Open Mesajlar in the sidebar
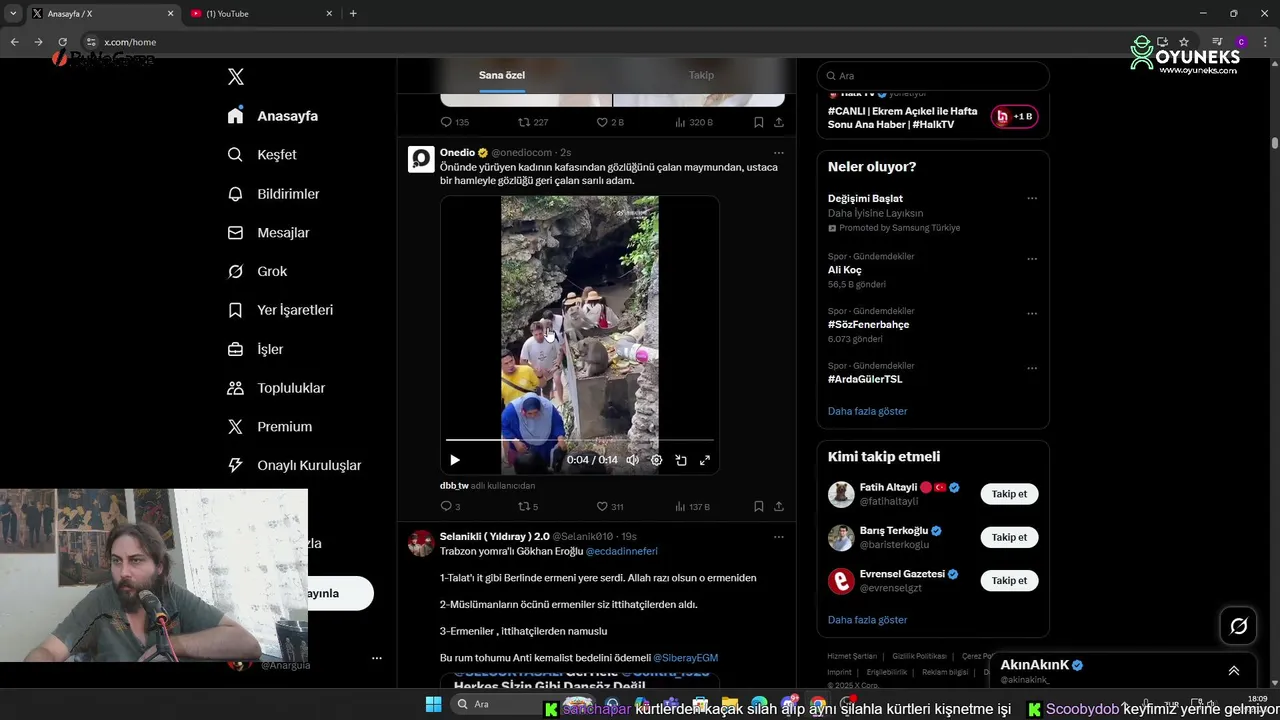Image resolution: width=1280 pixels, height=720 pixels. [268, 233]
